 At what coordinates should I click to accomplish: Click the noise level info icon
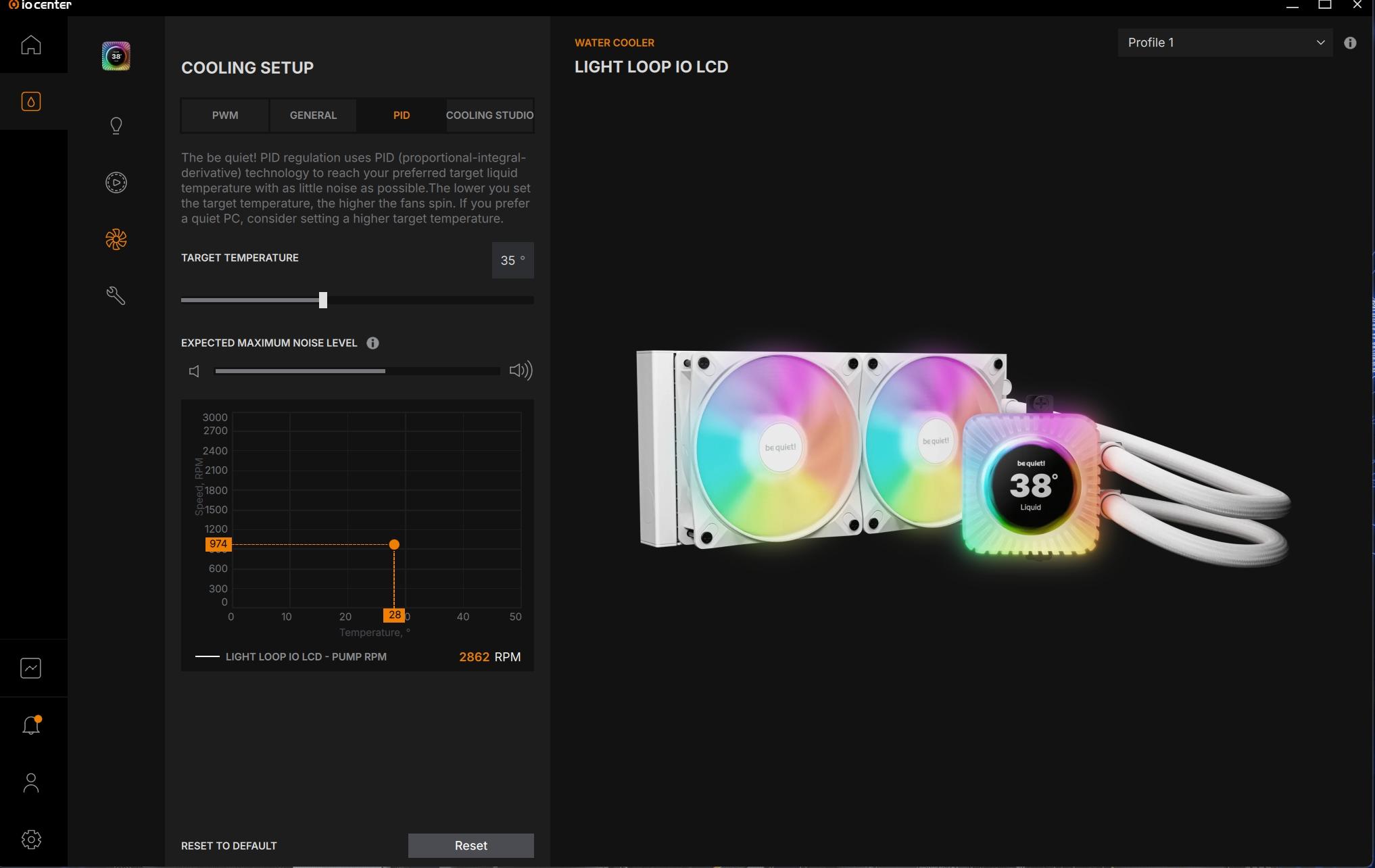(x=372, y=343)
